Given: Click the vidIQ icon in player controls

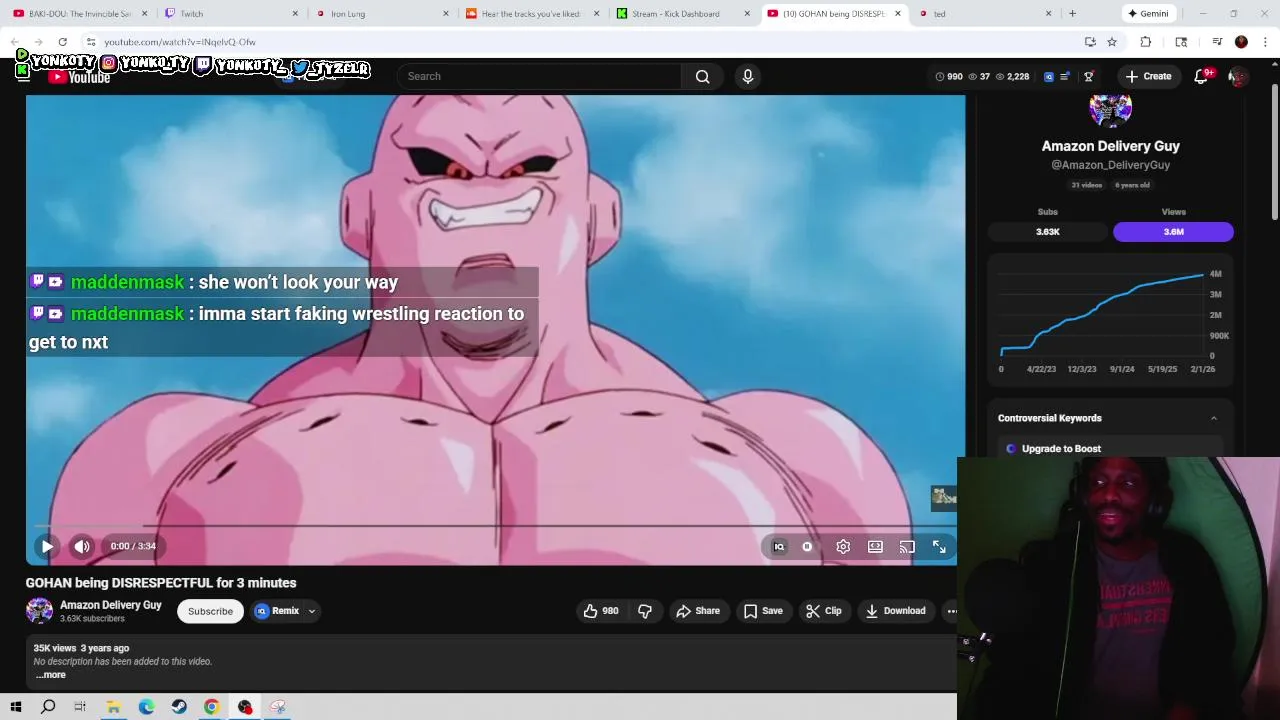Looking at the screenshot, I should (x=779, y=546).
